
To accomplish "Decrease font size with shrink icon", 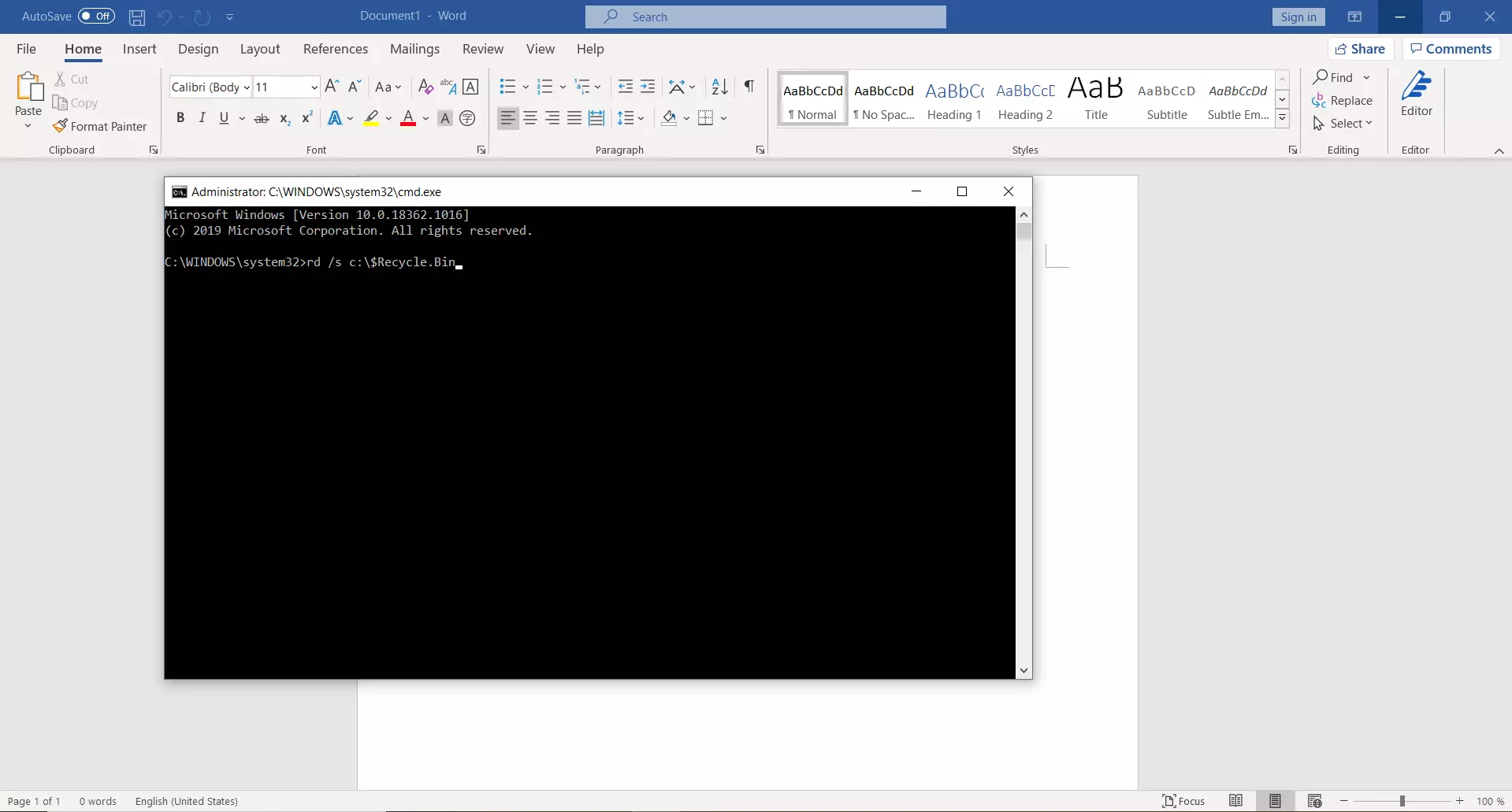I will tap(355, 87).
